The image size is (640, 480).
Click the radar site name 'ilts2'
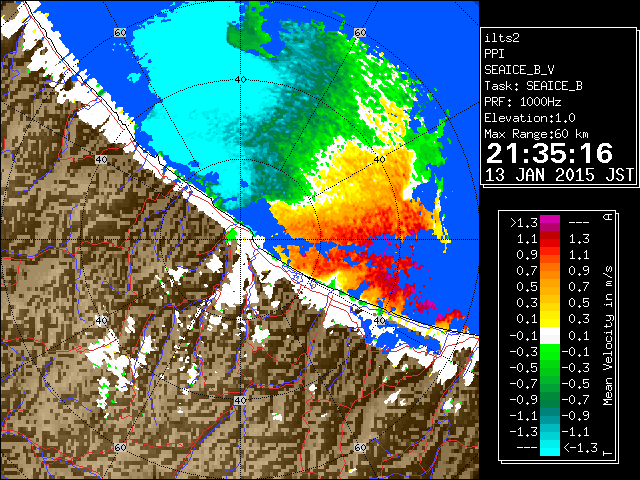(x=502, y=38)
